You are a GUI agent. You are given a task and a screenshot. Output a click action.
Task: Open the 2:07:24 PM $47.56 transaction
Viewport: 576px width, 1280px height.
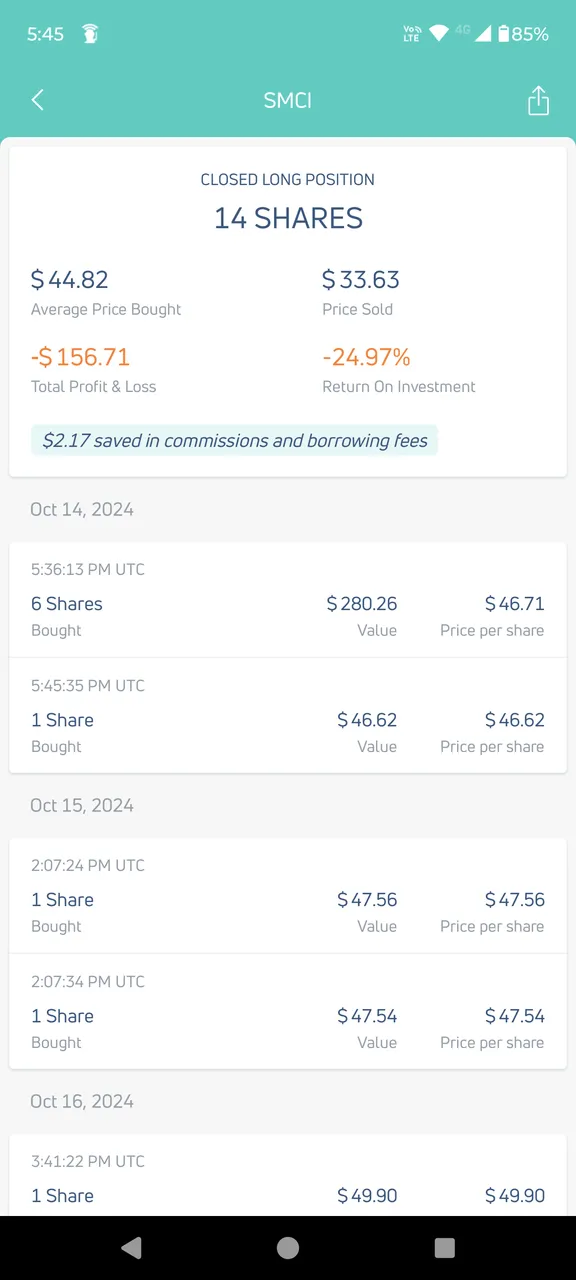tap(288, 896)
